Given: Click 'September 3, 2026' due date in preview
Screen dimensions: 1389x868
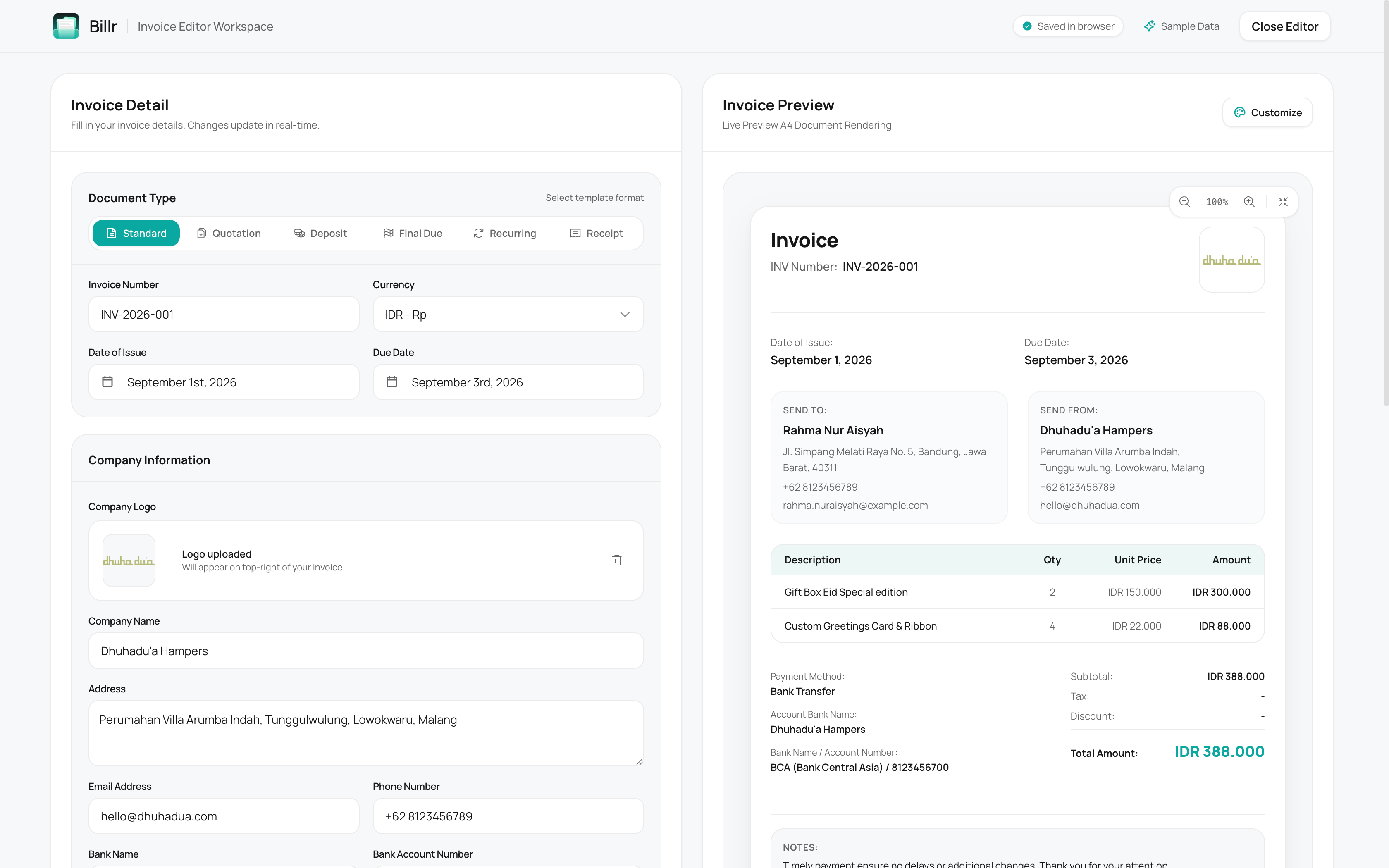Looking at the screenshot, I should point(1076,360).
